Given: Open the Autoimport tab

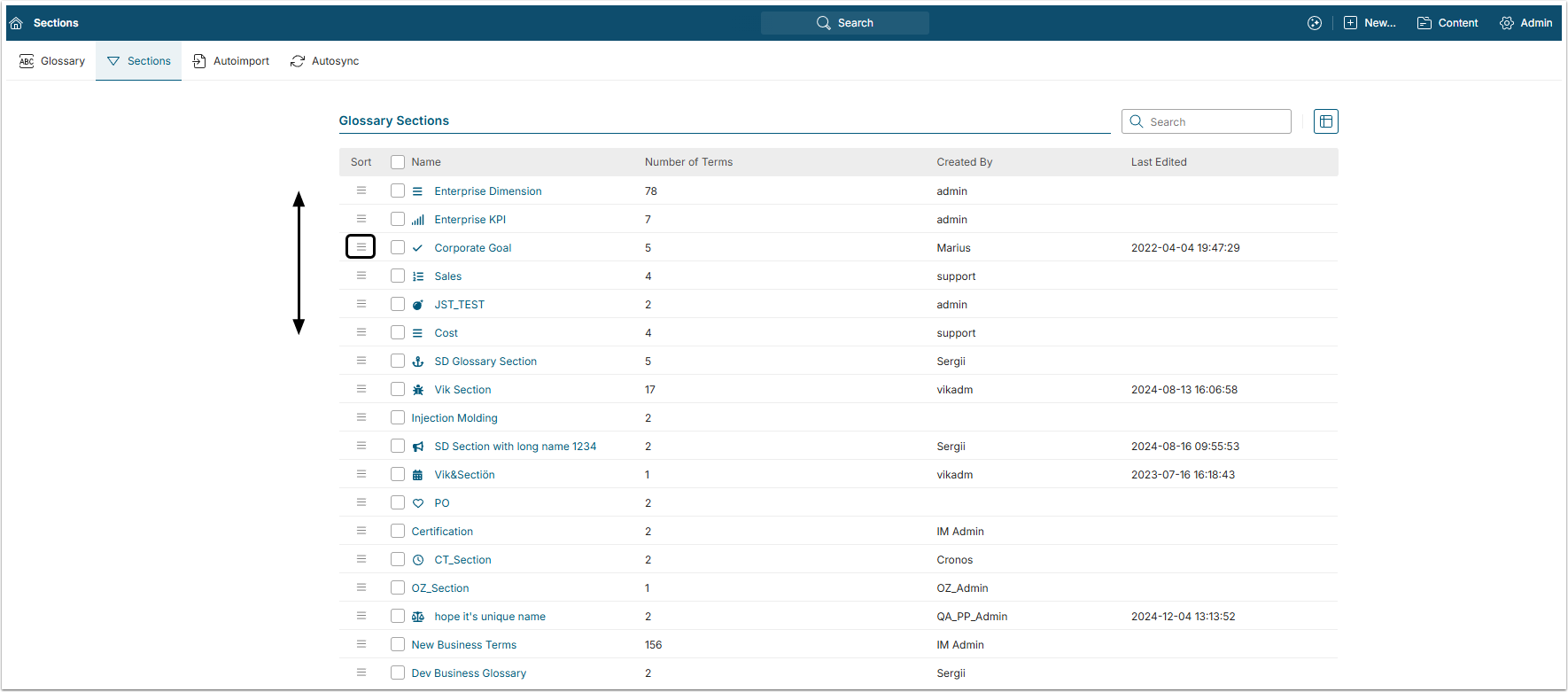Looking at the screenshot, I should [231, 61].
